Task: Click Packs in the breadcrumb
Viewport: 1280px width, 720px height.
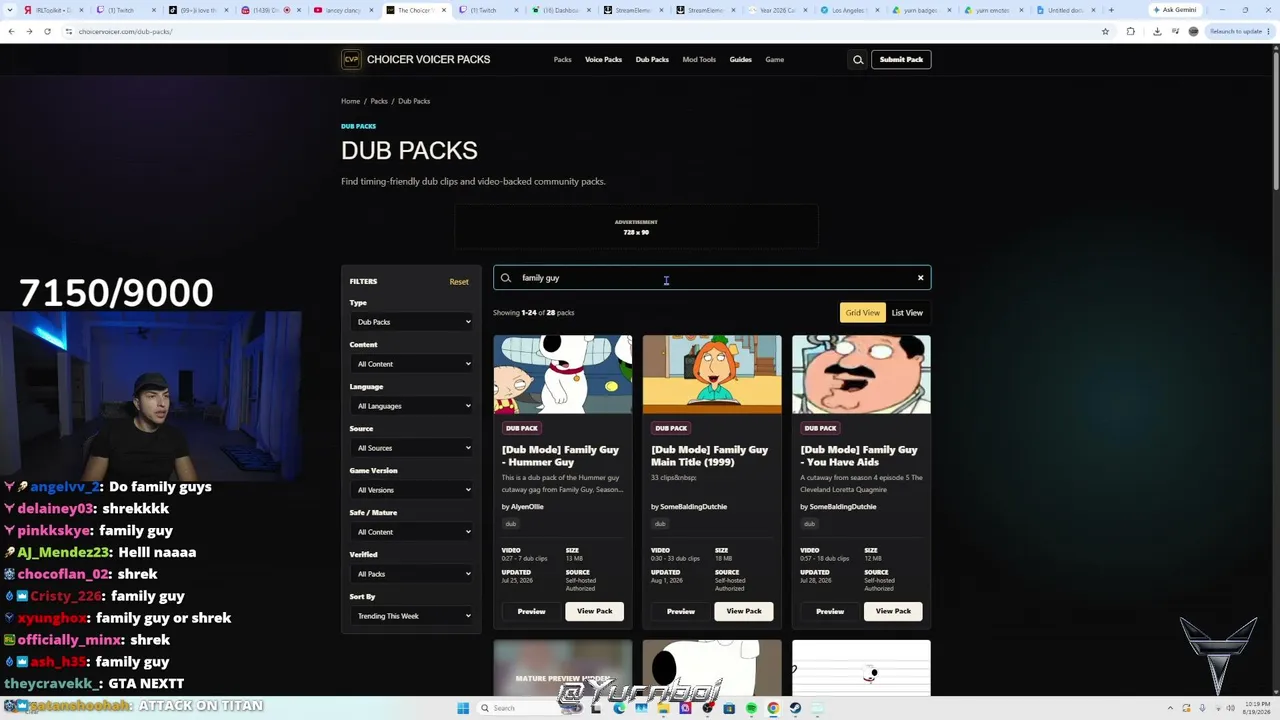Action: [379, 101]
